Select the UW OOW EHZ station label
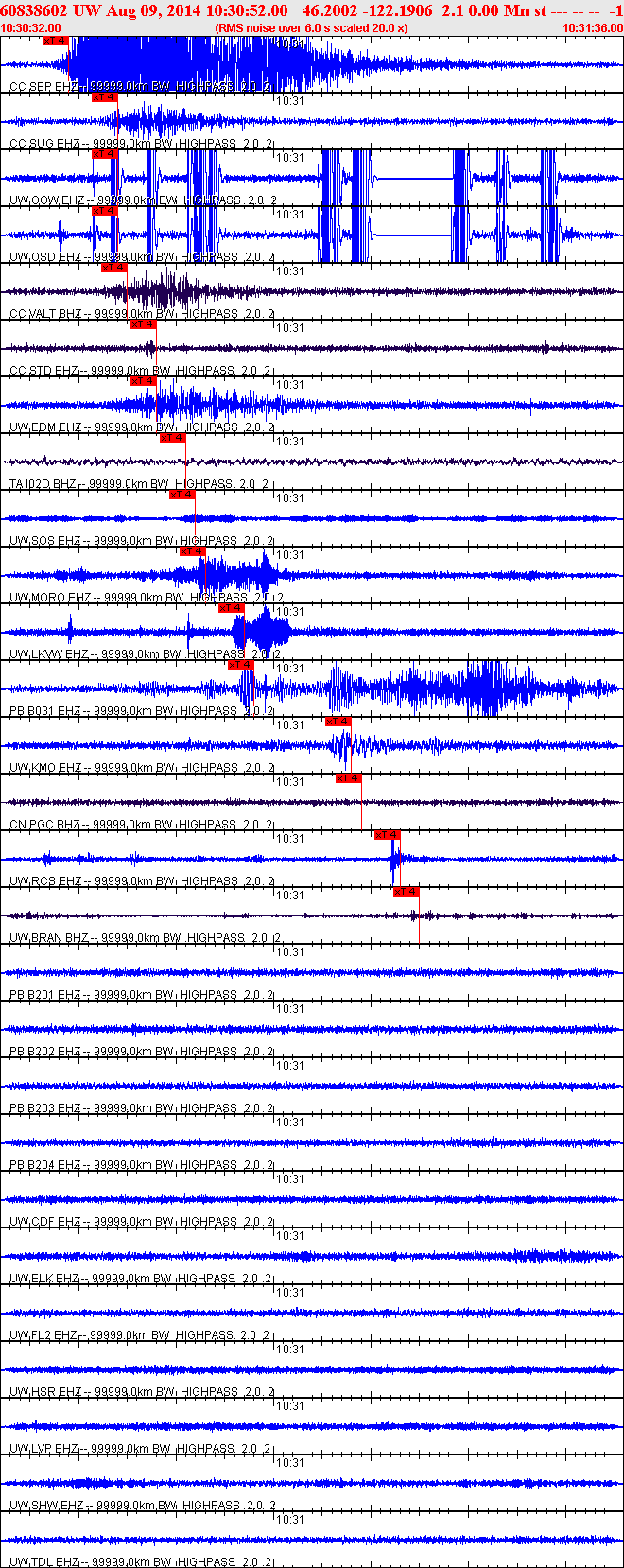The width and height of the screenshot is (624, 1568). (47, 200)
